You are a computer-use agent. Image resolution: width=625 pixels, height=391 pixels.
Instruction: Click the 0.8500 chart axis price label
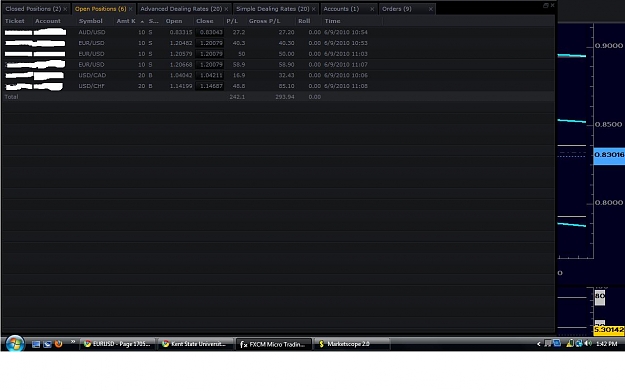coord(608,125)
